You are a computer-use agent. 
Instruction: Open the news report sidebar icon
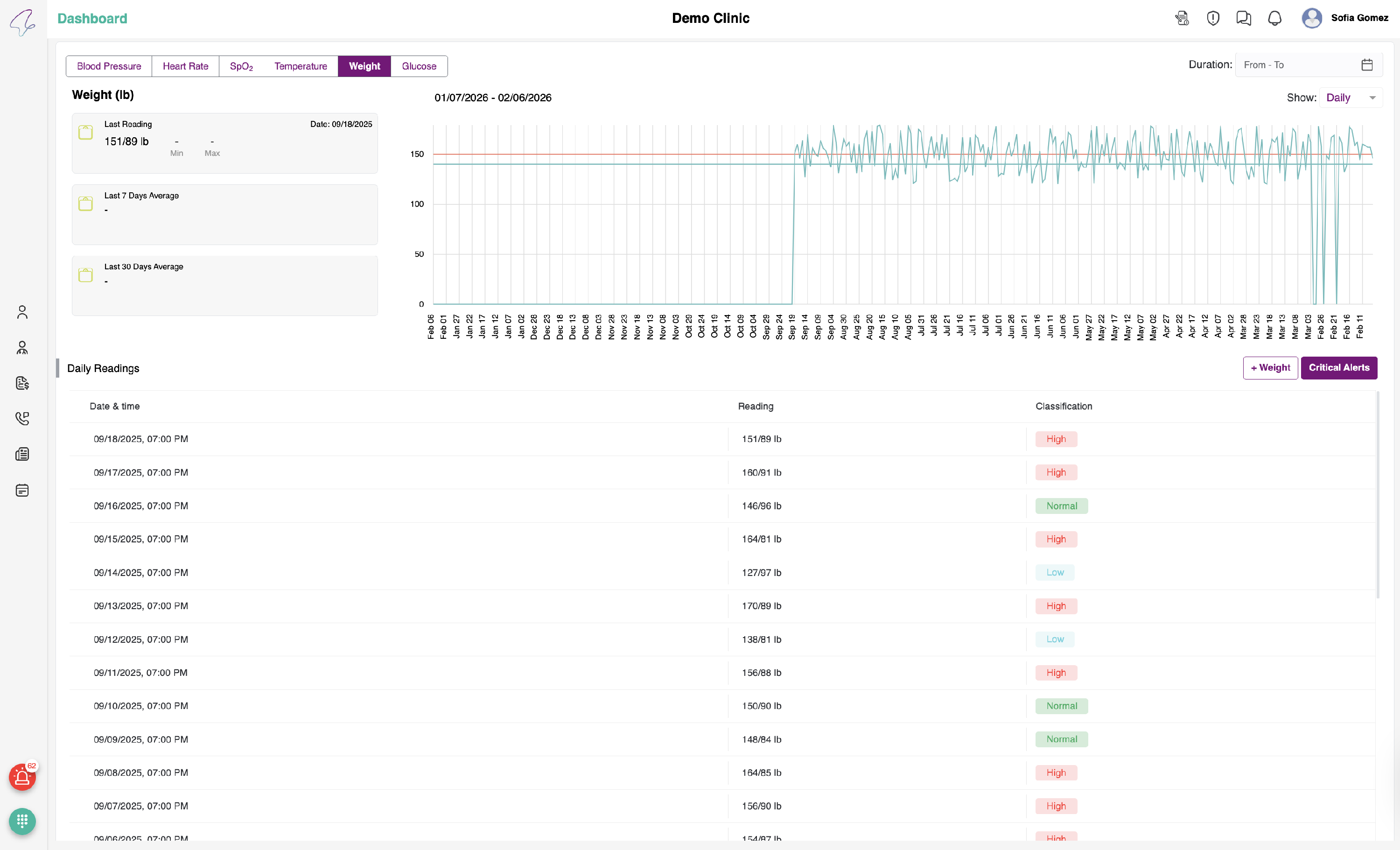[22, 454]
